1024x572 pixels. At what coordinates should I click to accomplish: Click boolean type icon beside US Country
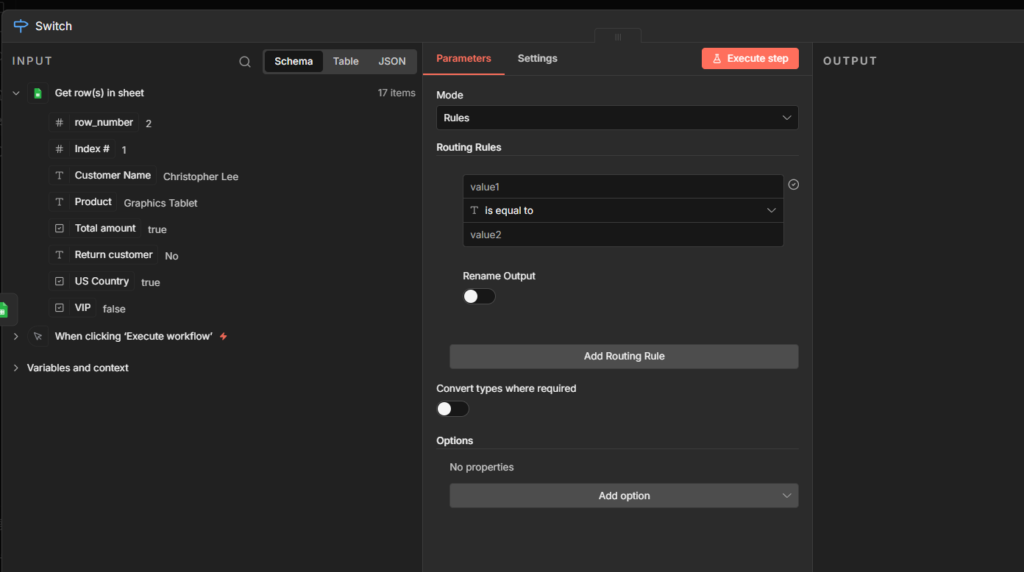[59, 281]
